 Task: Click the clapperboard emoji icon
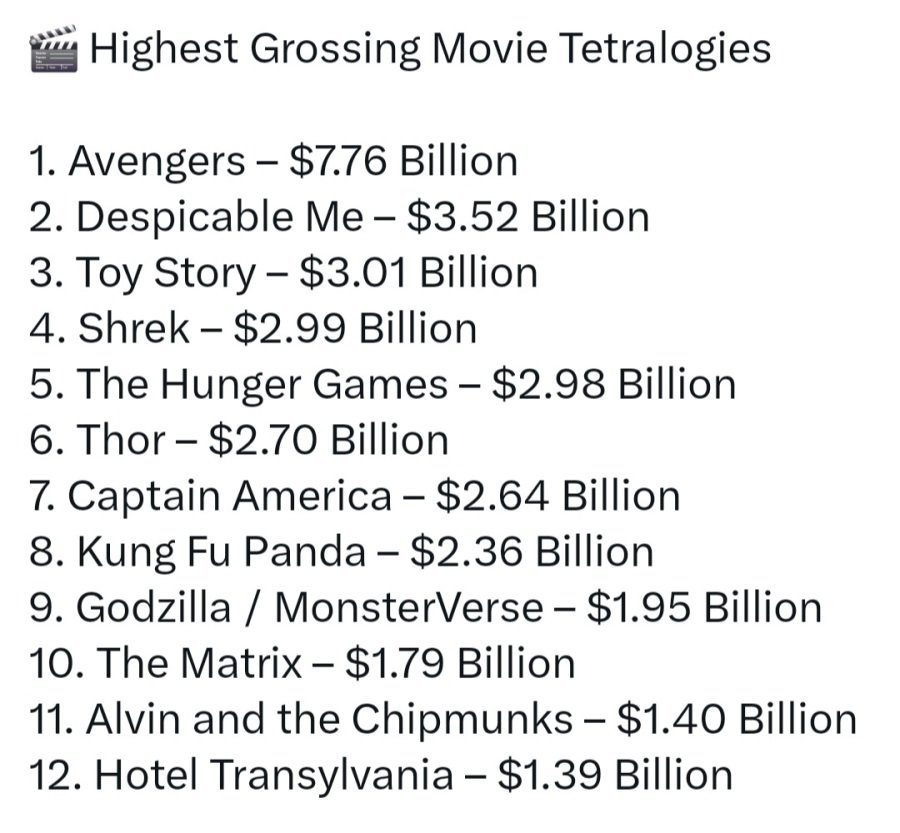[54, 48]
